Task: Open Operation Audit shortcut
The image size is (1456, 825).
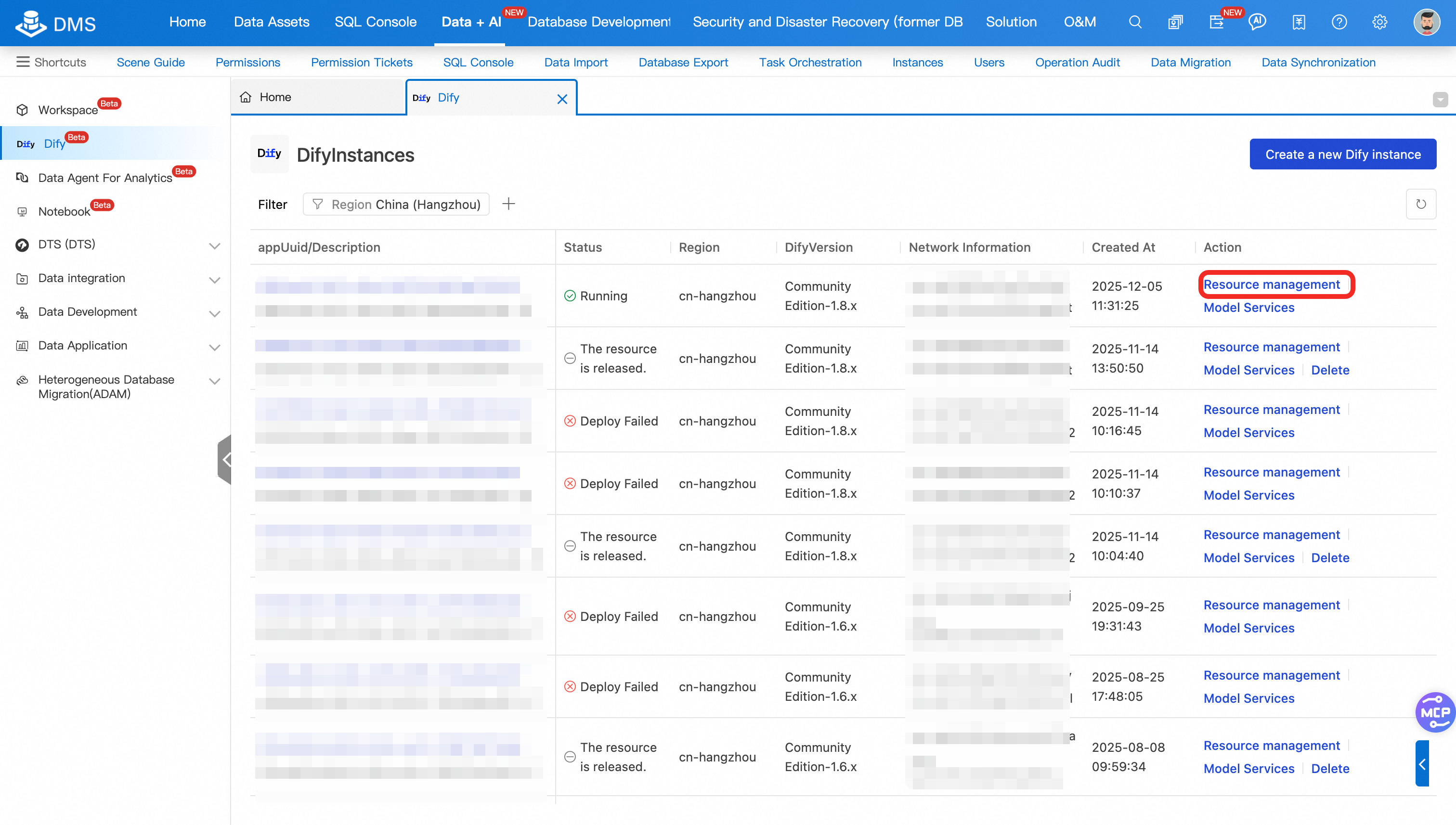Action: click(x=1078, y=62)
